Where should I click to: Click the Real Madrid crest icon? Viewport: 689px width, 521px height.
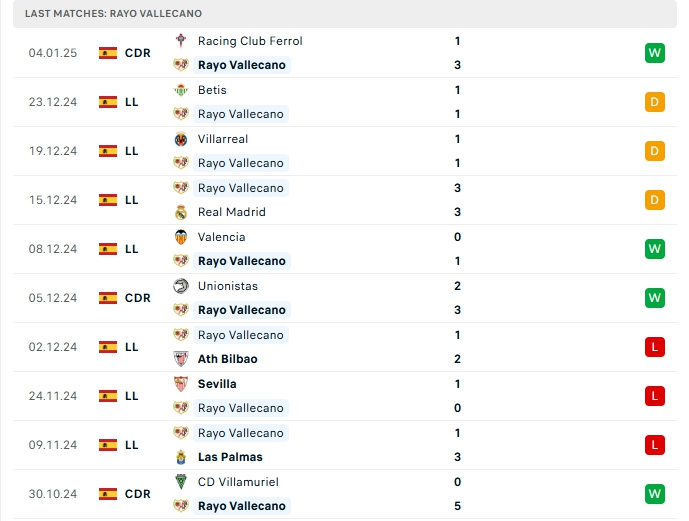pos(181,212)
